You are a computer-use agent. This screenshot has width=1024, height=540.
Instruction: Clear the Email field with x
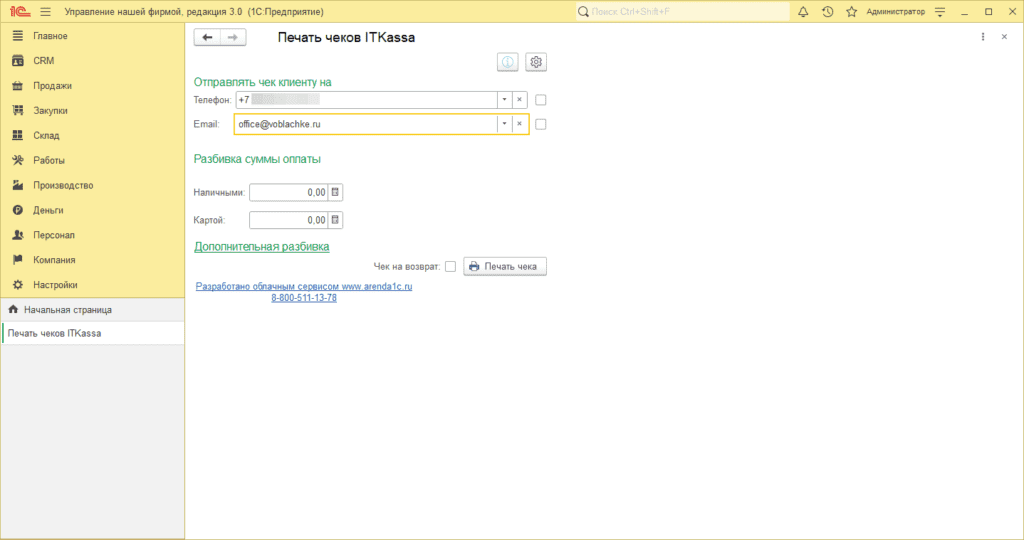point(519,124)
